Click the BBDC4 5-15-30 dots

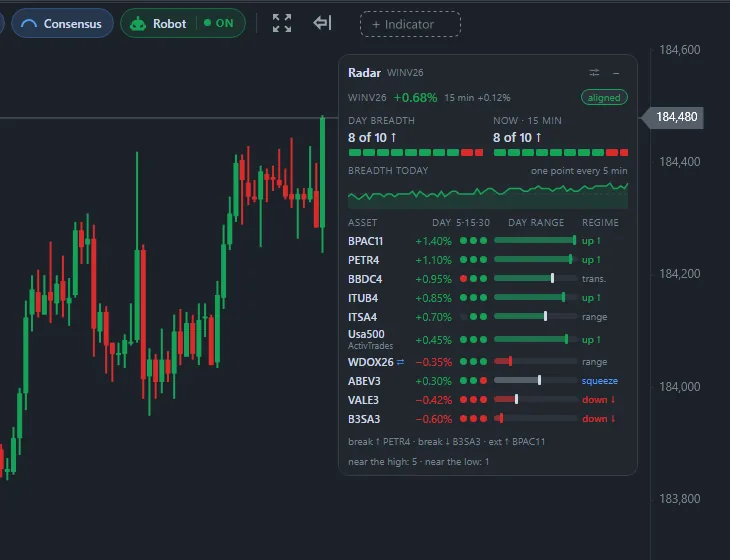[473, 279]
